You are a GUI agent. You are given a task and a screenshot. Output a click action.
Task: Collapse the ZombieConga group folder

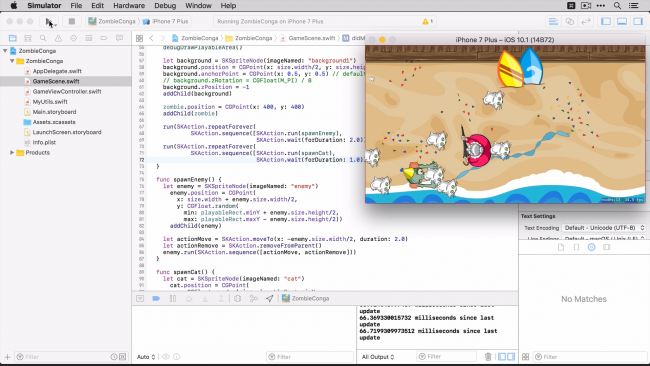pos(12,61)
